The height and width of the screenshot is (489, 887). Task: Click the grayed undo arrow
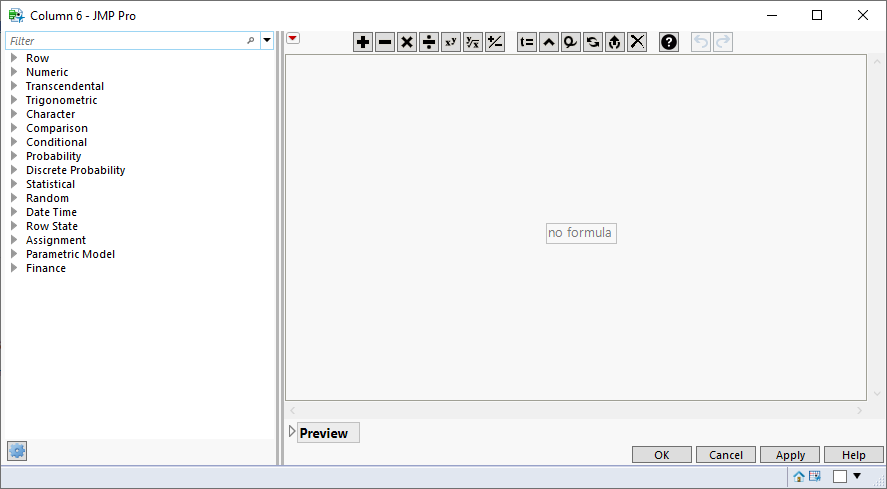coord(700,42)
